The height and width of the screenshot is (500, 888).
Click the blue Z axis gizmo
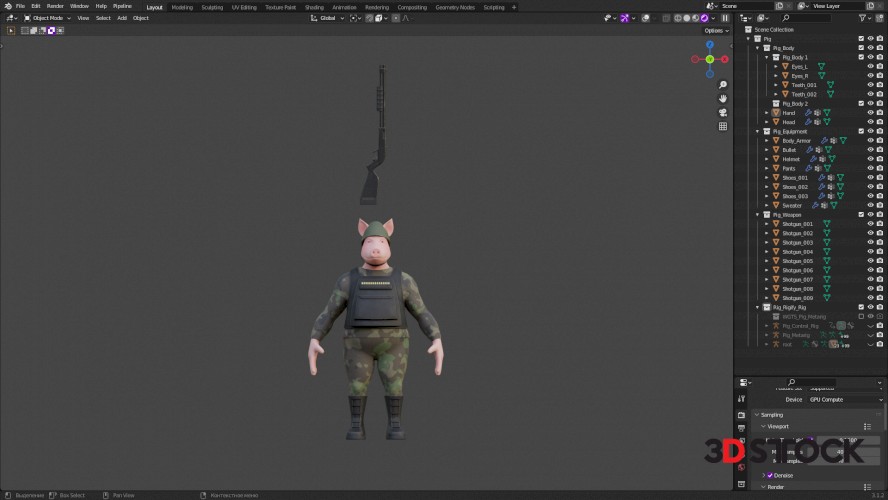coord(710,44)
